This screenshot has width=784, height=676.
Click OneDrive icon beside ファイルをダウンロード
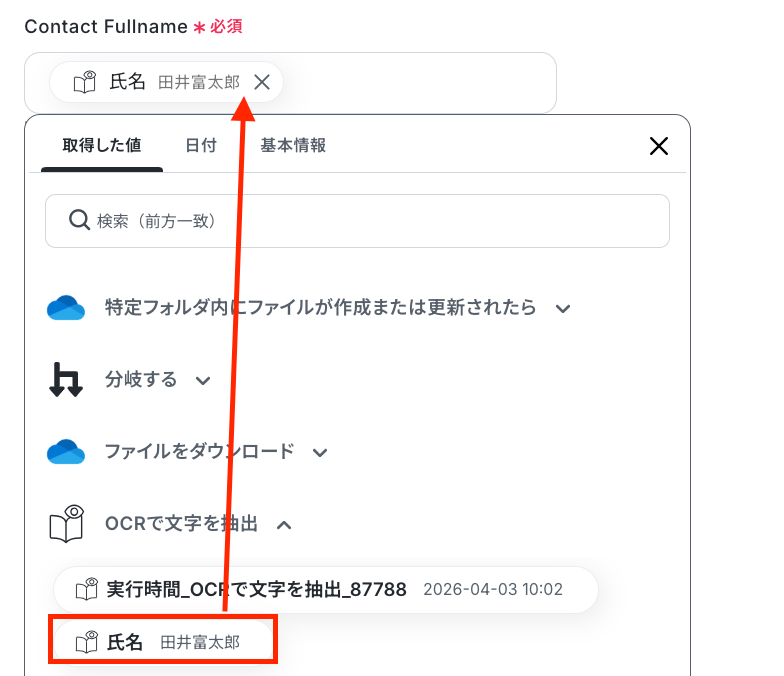(x=66, y=452)
